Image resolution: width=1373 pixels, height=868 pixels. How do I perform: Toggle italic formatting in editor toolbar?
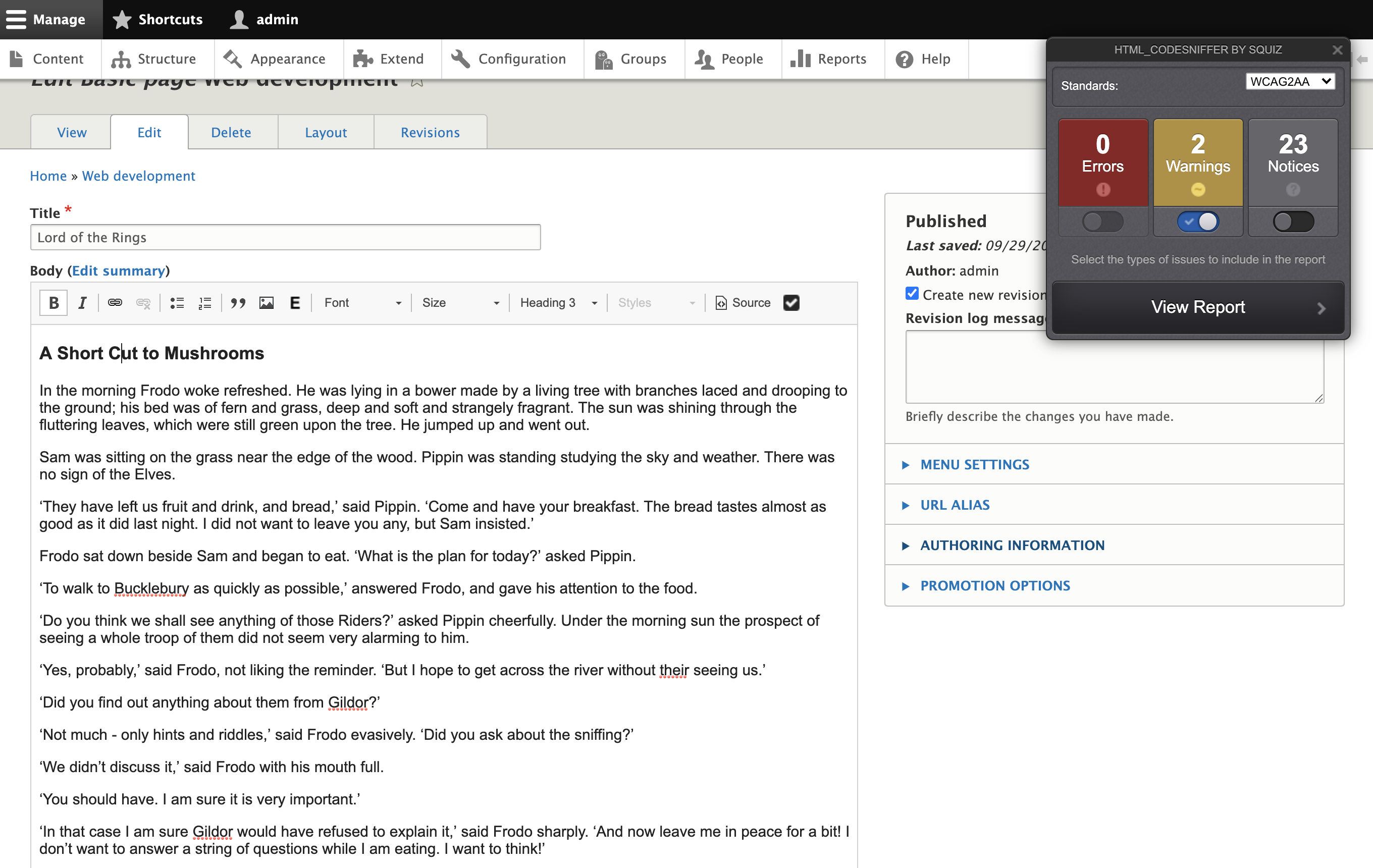(82, 303)
